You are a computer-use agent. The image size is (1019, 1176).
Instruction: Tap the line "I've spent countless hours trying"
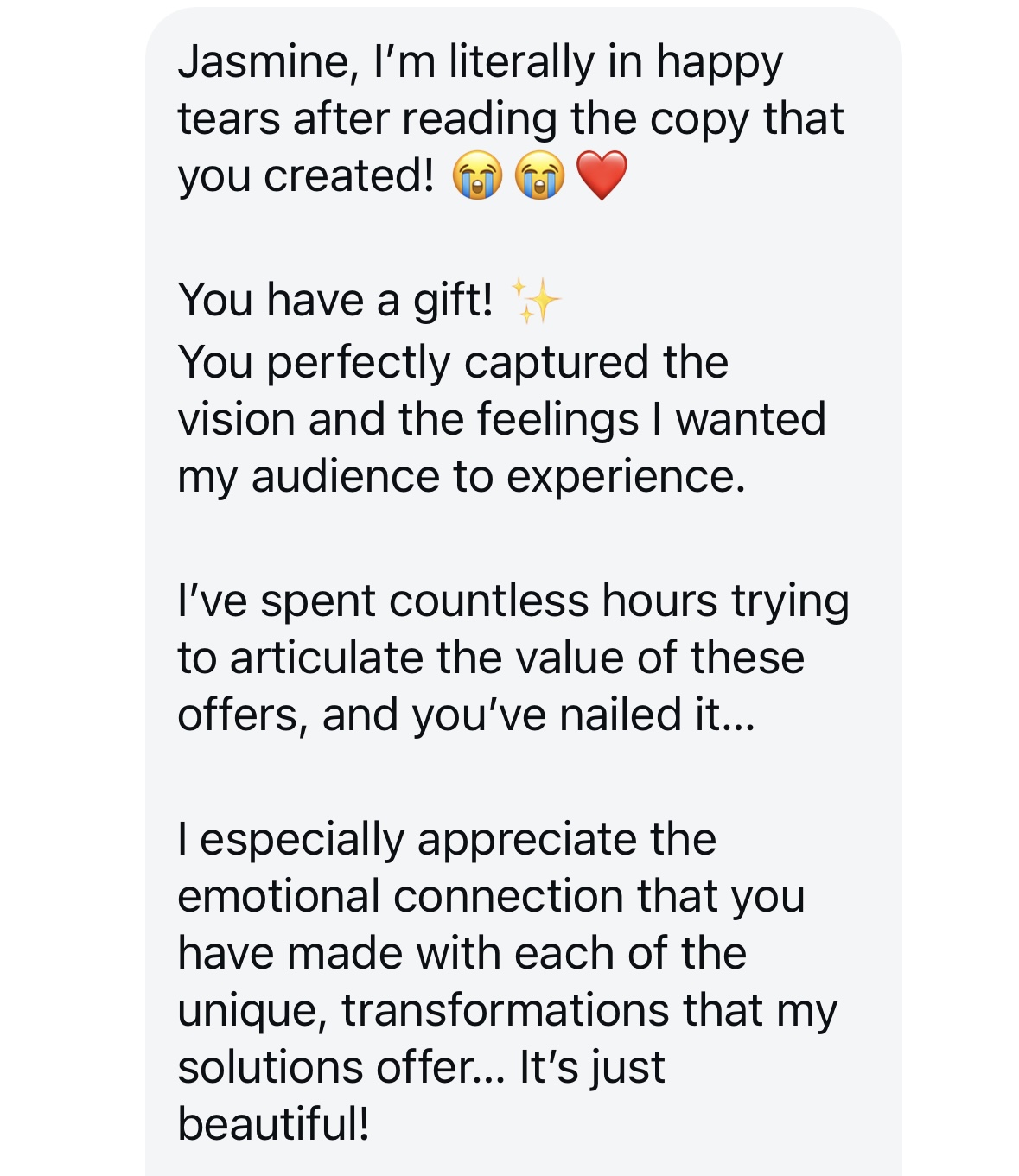tap(513, 601)
